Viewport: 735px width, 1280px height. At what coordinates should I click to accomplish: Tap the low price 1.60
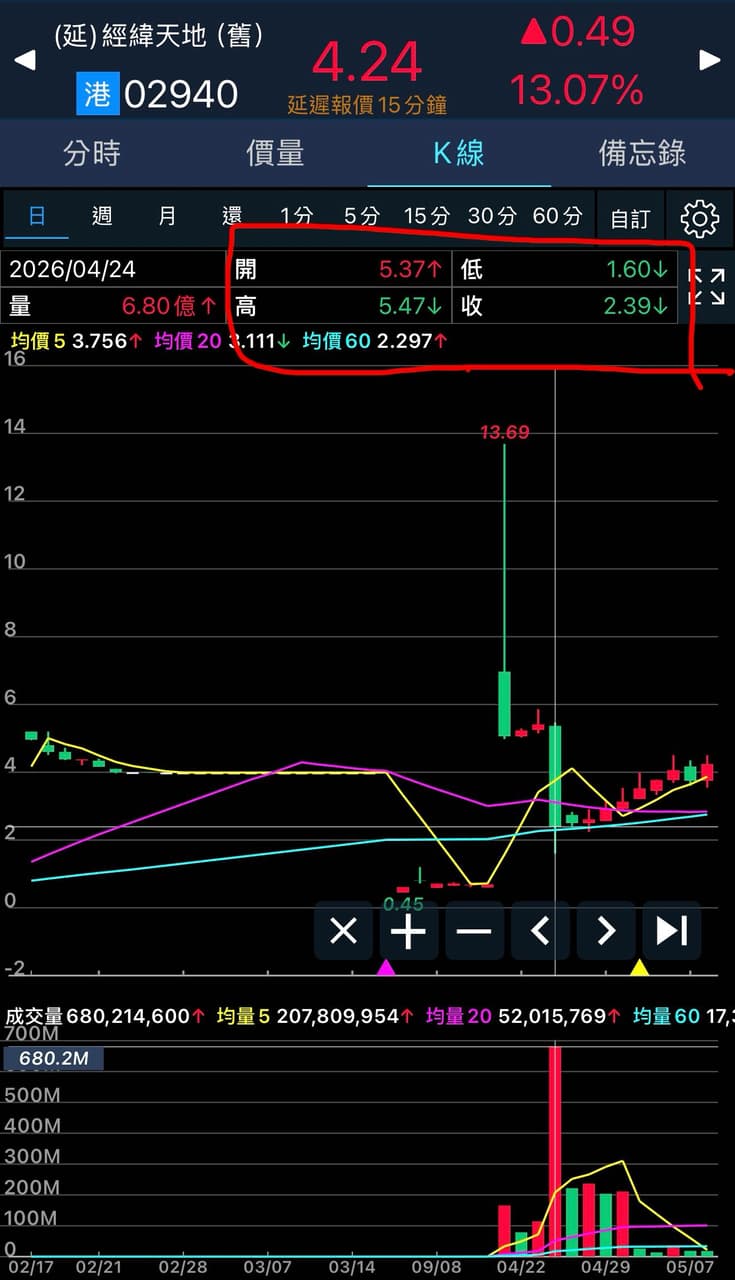click(x=637, y=270)
